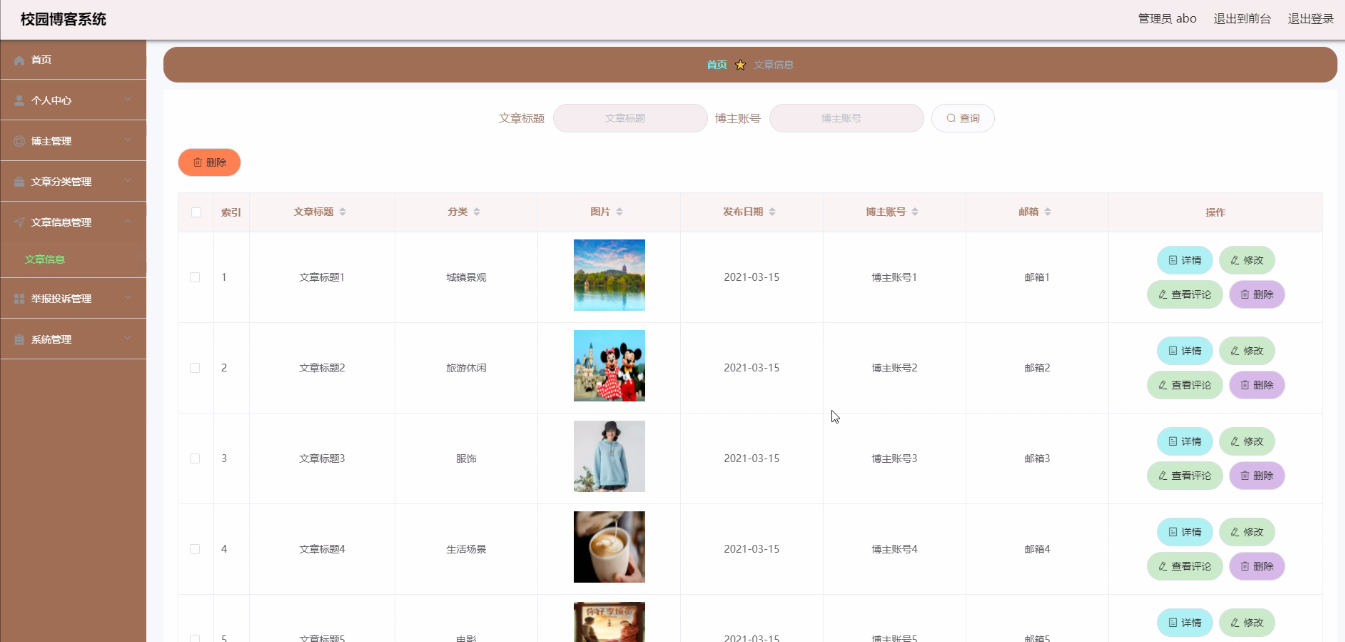The height and width of the screenshot is (642, 1345).
Task: Check the row 1 checkbox
Action: pyautogui.click(x=195, y=277)
